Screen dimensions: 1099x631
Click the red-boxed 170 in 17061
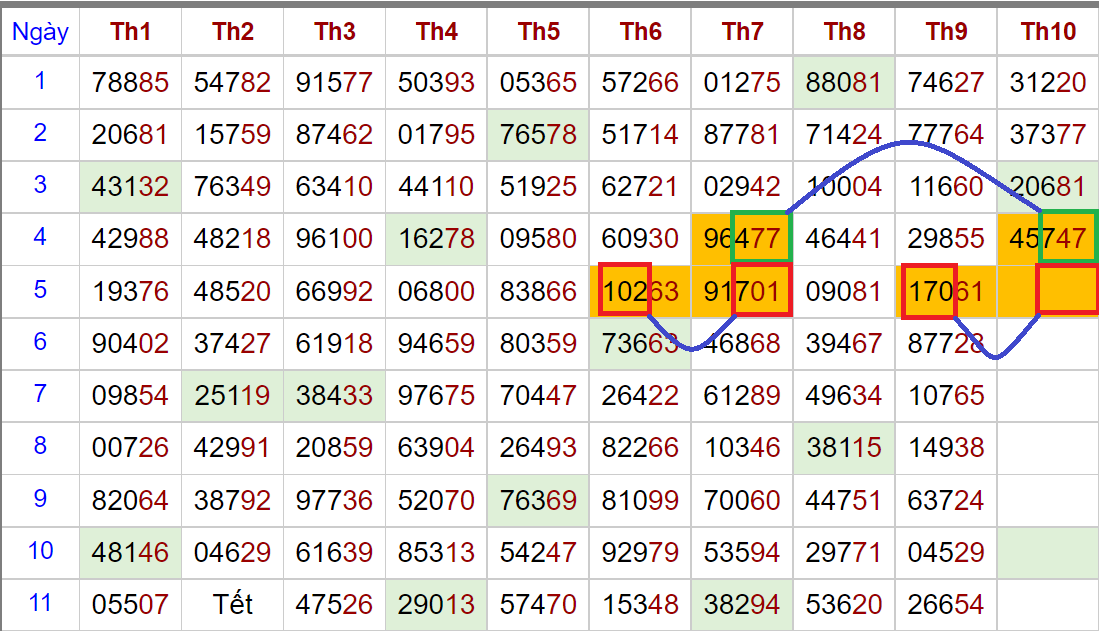tap(929, 291)
